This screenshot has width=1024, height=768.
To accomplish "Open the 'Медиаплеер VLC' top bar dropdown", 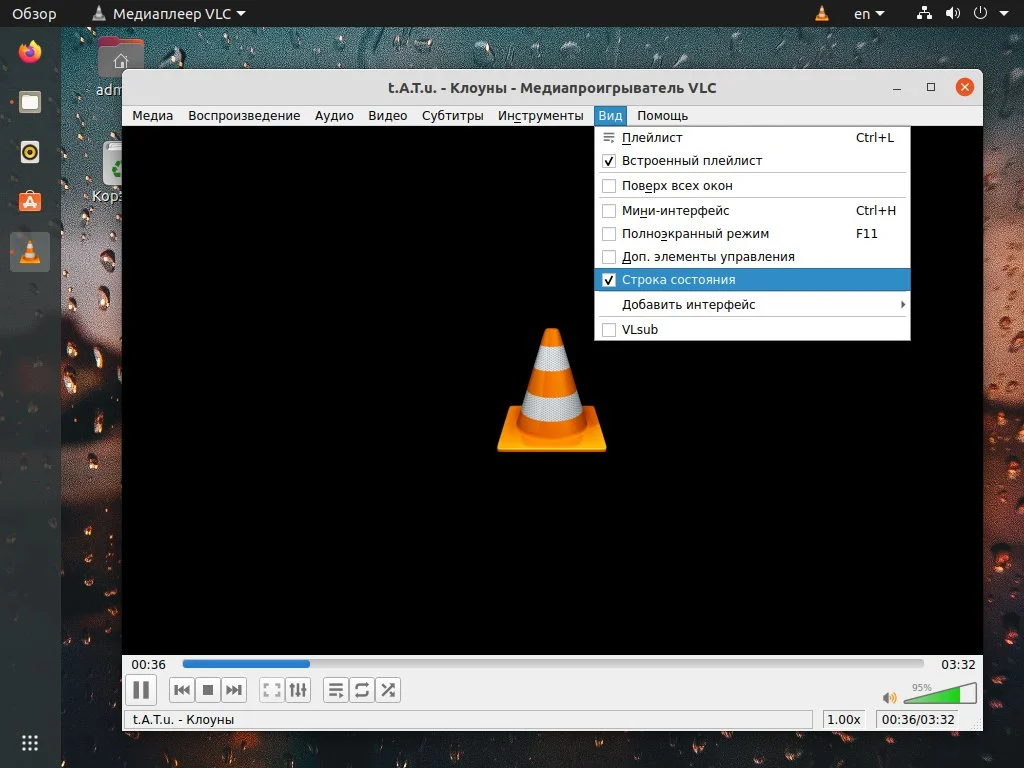I will tap(168, 13).
